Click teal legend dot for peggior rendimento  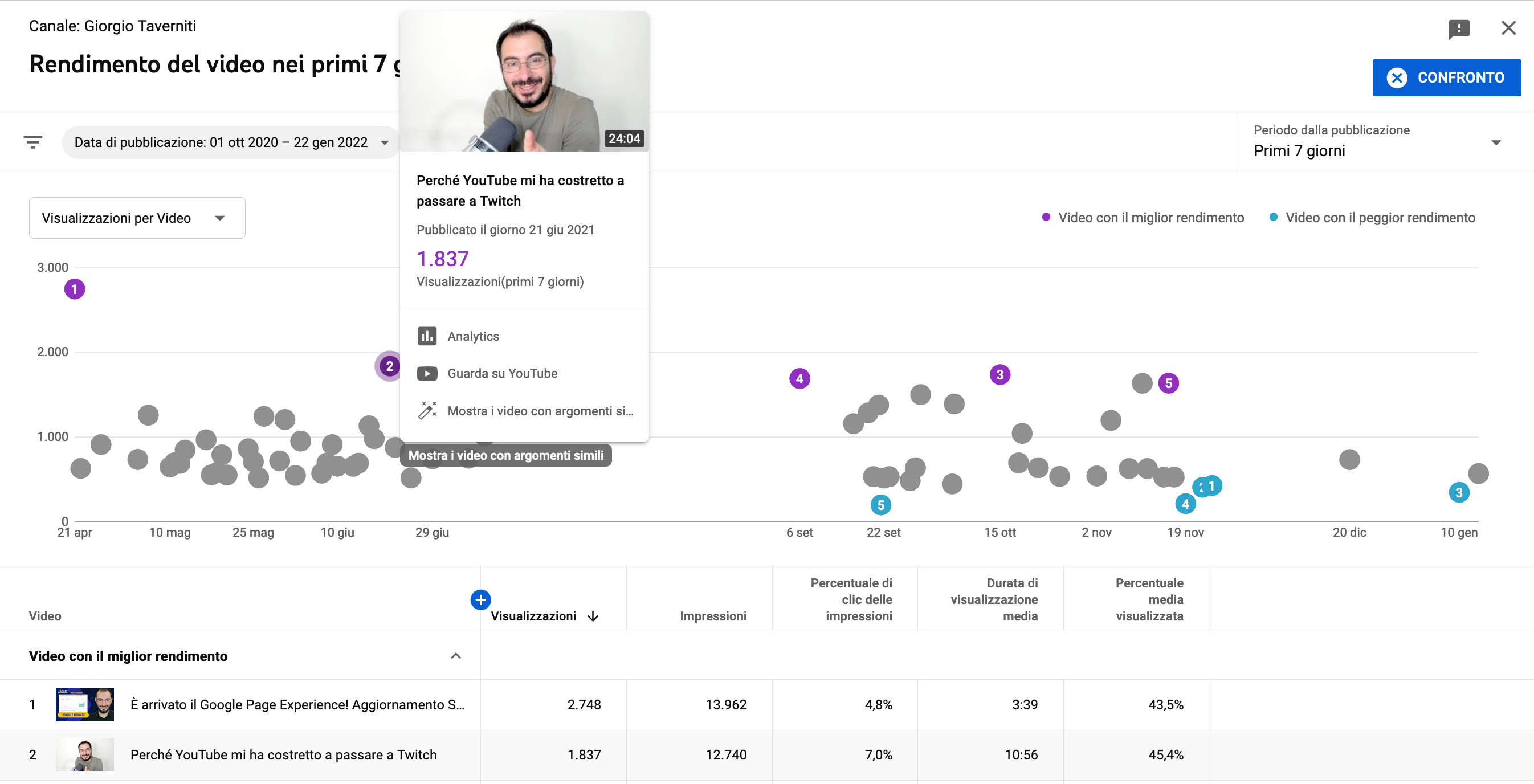click(1272, 217)
